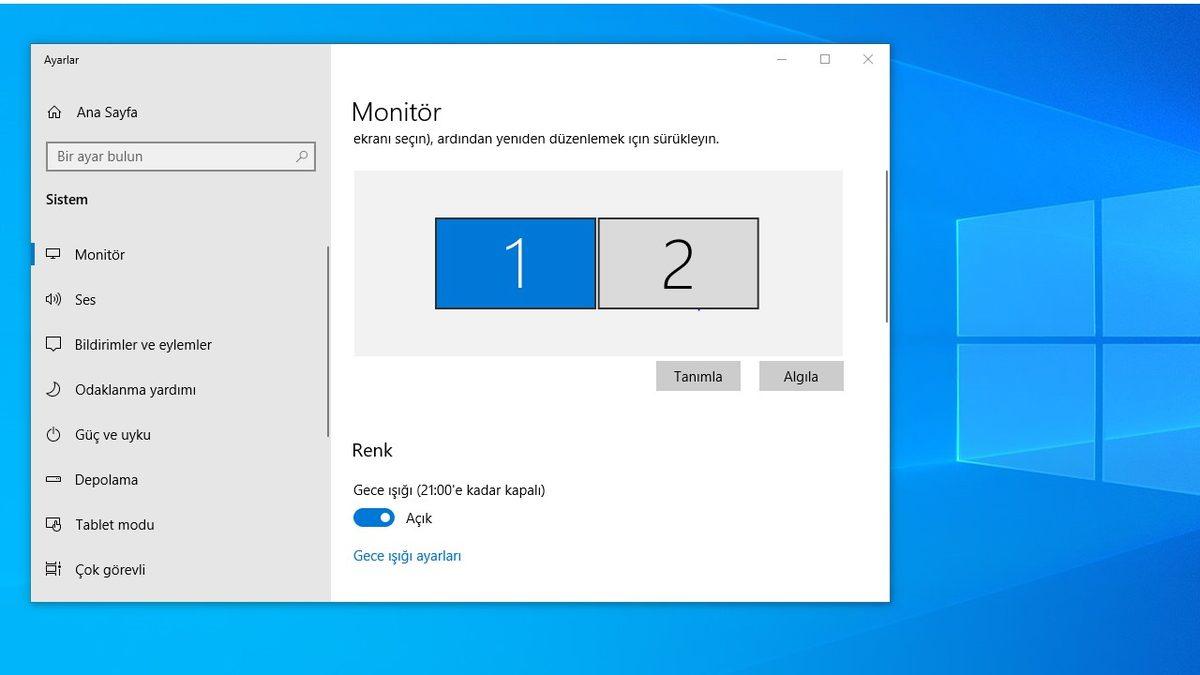Click the Ana Sayfa home icon
The height and width of the screenshot is (675, 1200).
coord(55,112)
